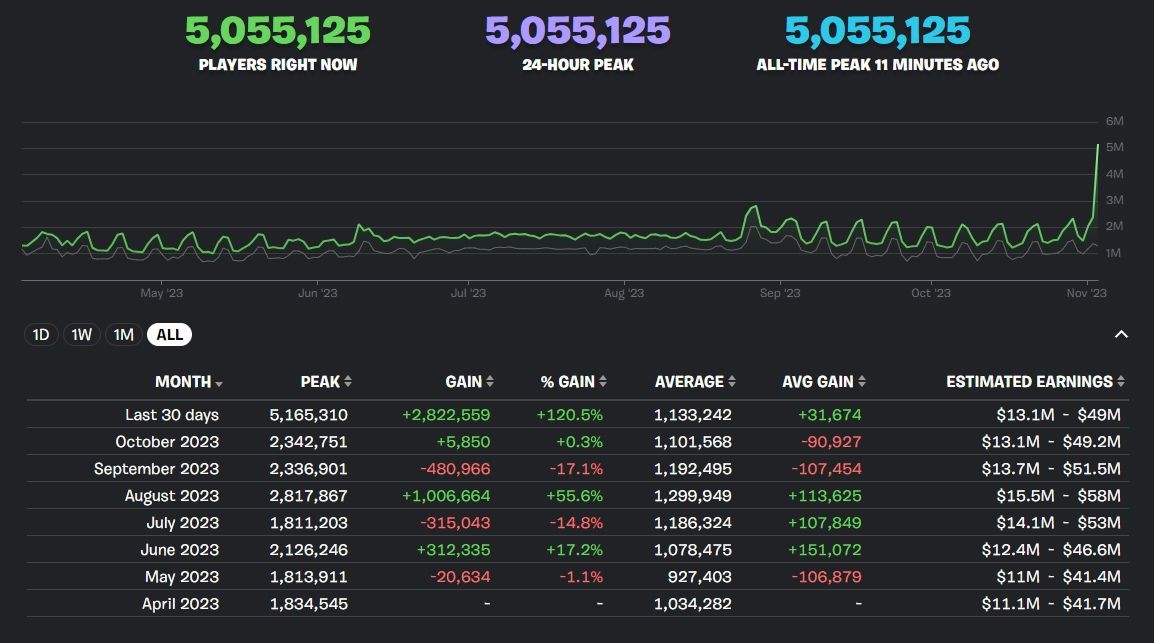The height and width of the screenshot is (643, 1154).
Task: Click the All-Time Peak value
Action: pos(877,31)
